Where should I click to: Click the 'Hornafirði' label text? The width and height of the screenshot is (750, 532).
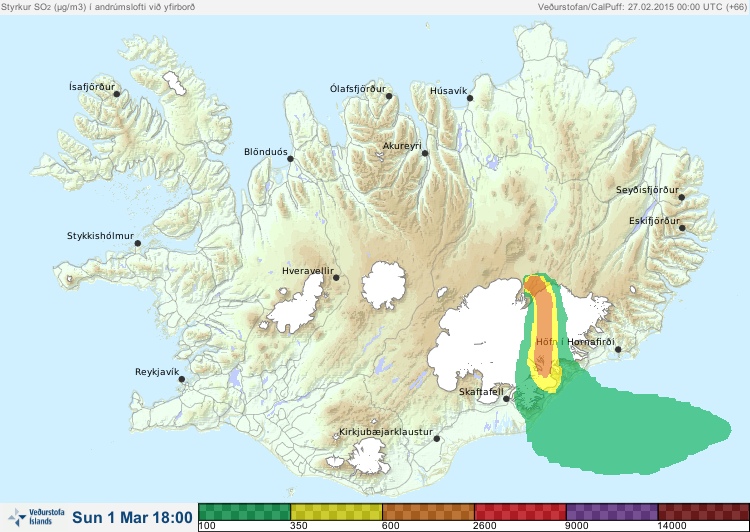click(591, 342)
